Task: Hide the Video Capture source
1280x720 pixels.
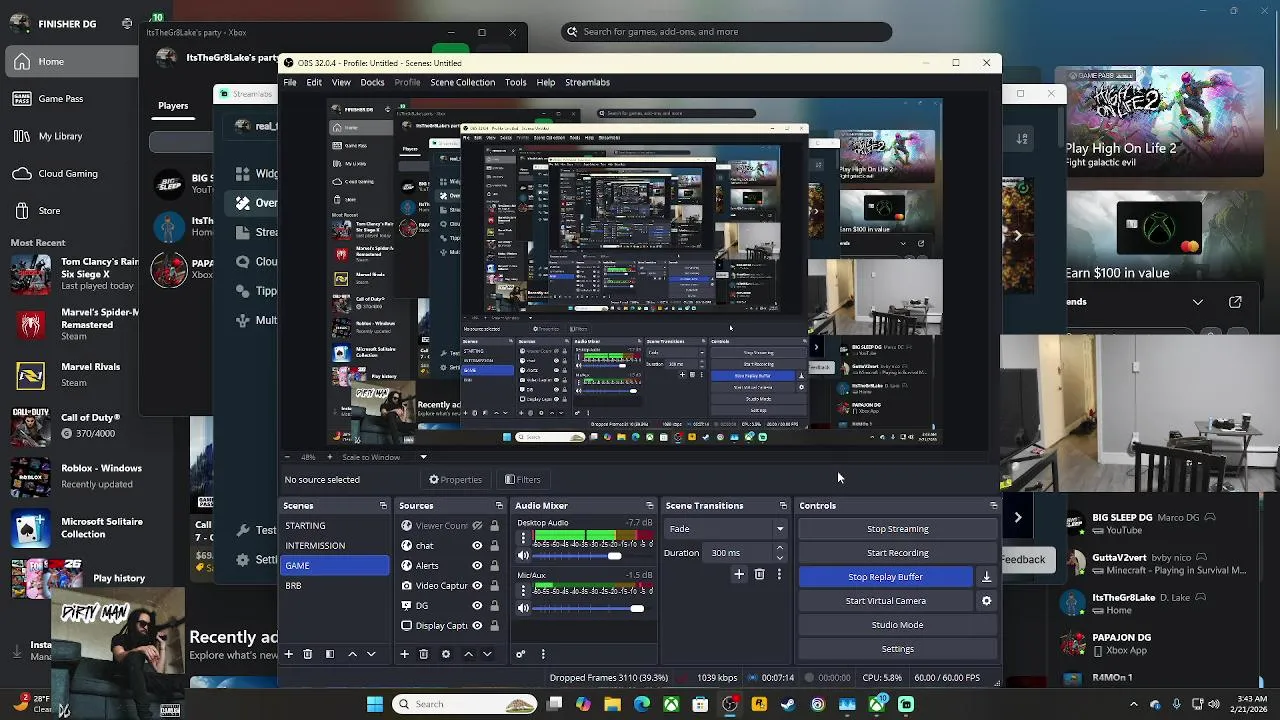Action: pos(477,586)
